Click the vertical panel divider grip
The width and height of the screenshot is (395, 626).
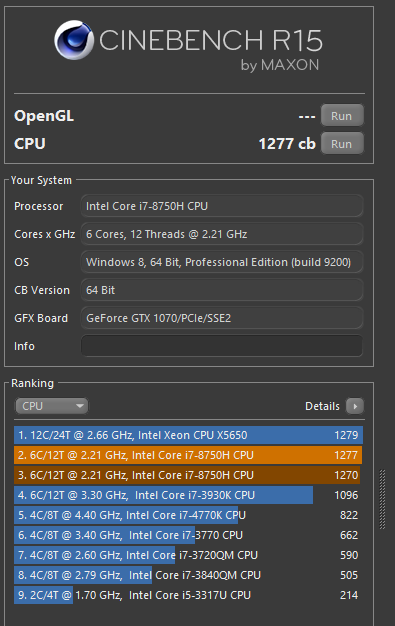pyautogui.click(x=382, y=499)
